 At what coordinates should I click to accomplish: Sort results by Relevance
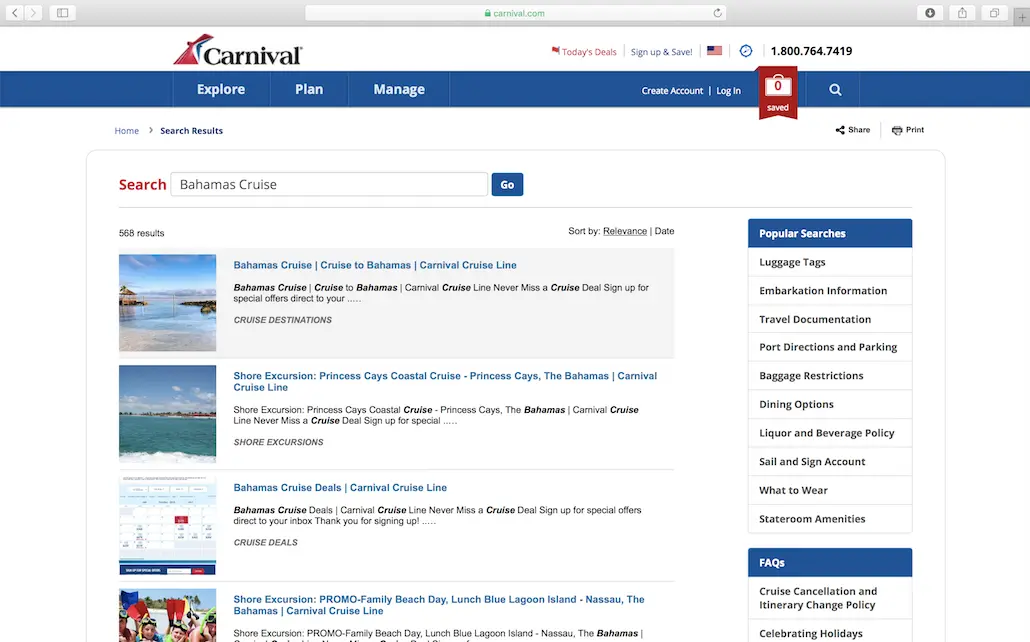[x=625, y=231]
